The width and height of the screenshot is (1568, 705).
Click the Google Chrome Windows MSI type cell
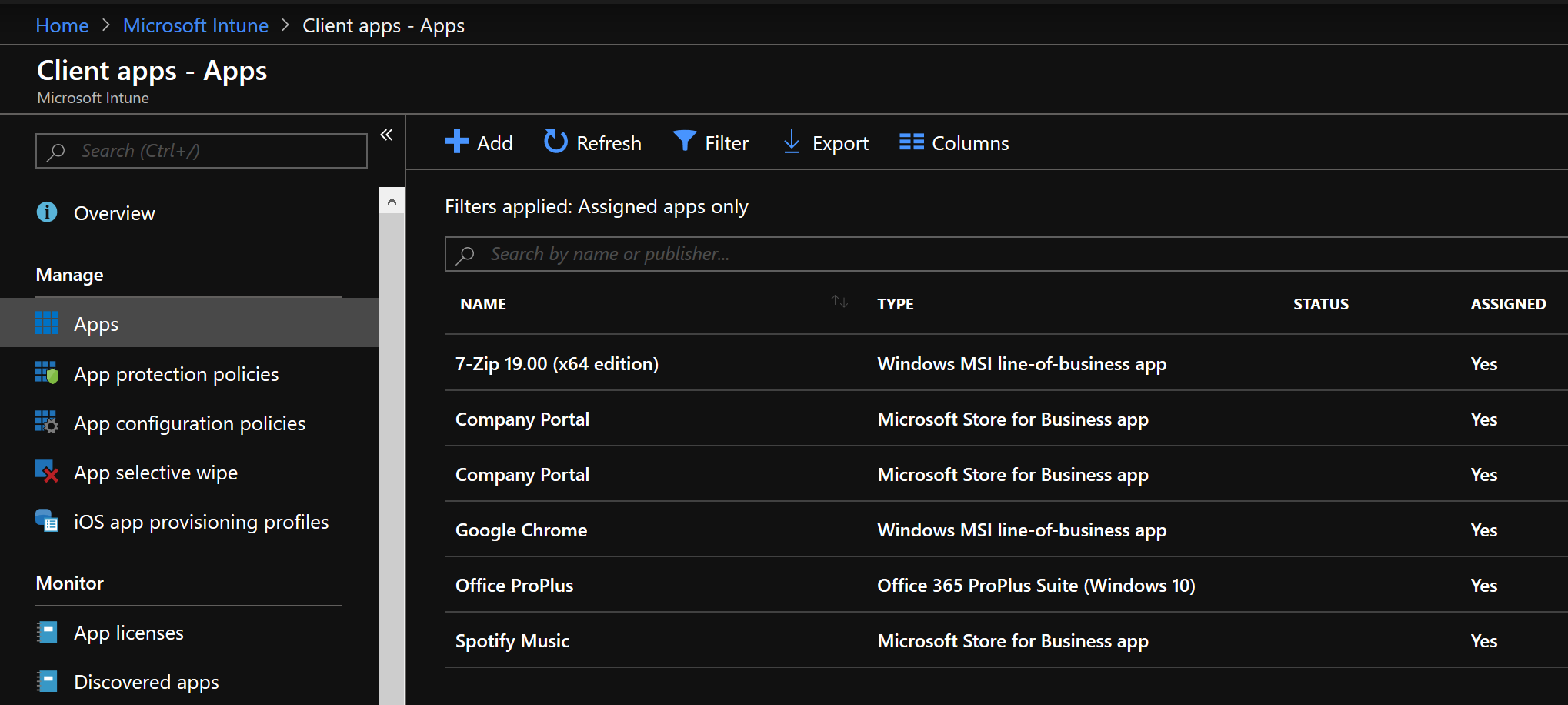1022,530
